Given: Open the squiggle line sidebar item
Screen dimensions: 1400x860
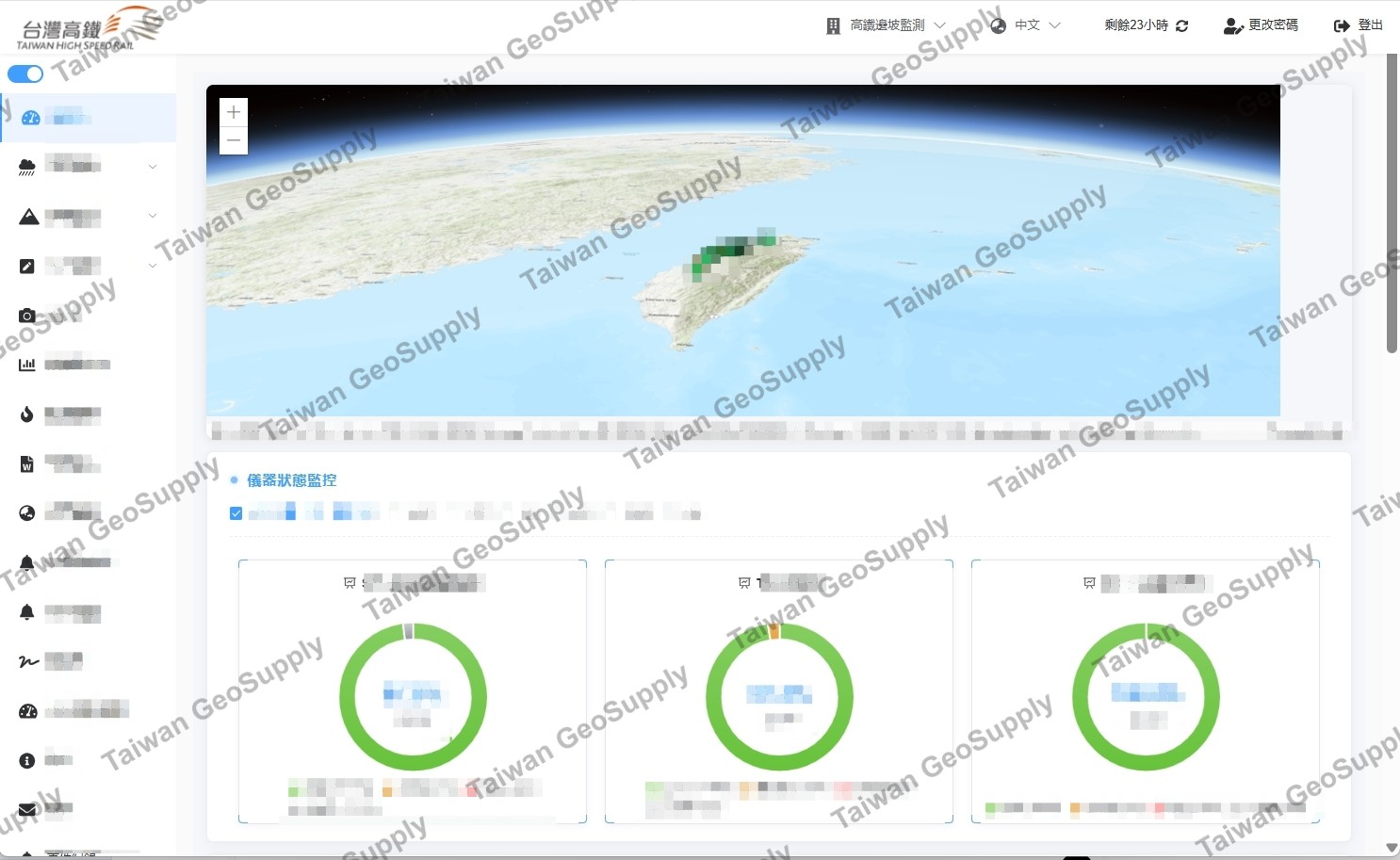Looking at the screenshot, I should (x=88, y=661).
